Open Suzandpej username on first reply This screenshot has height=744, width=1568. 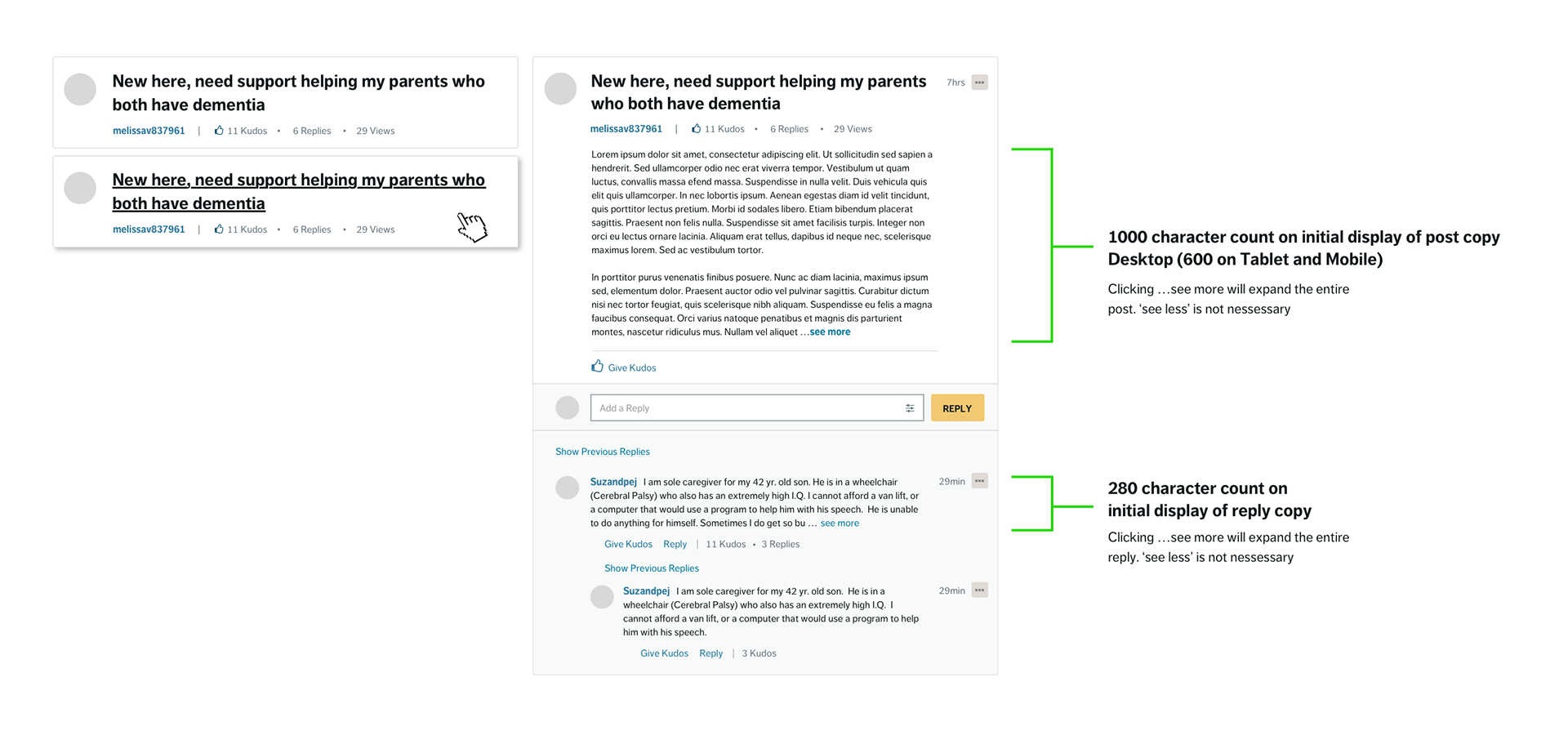click(613, 482)
